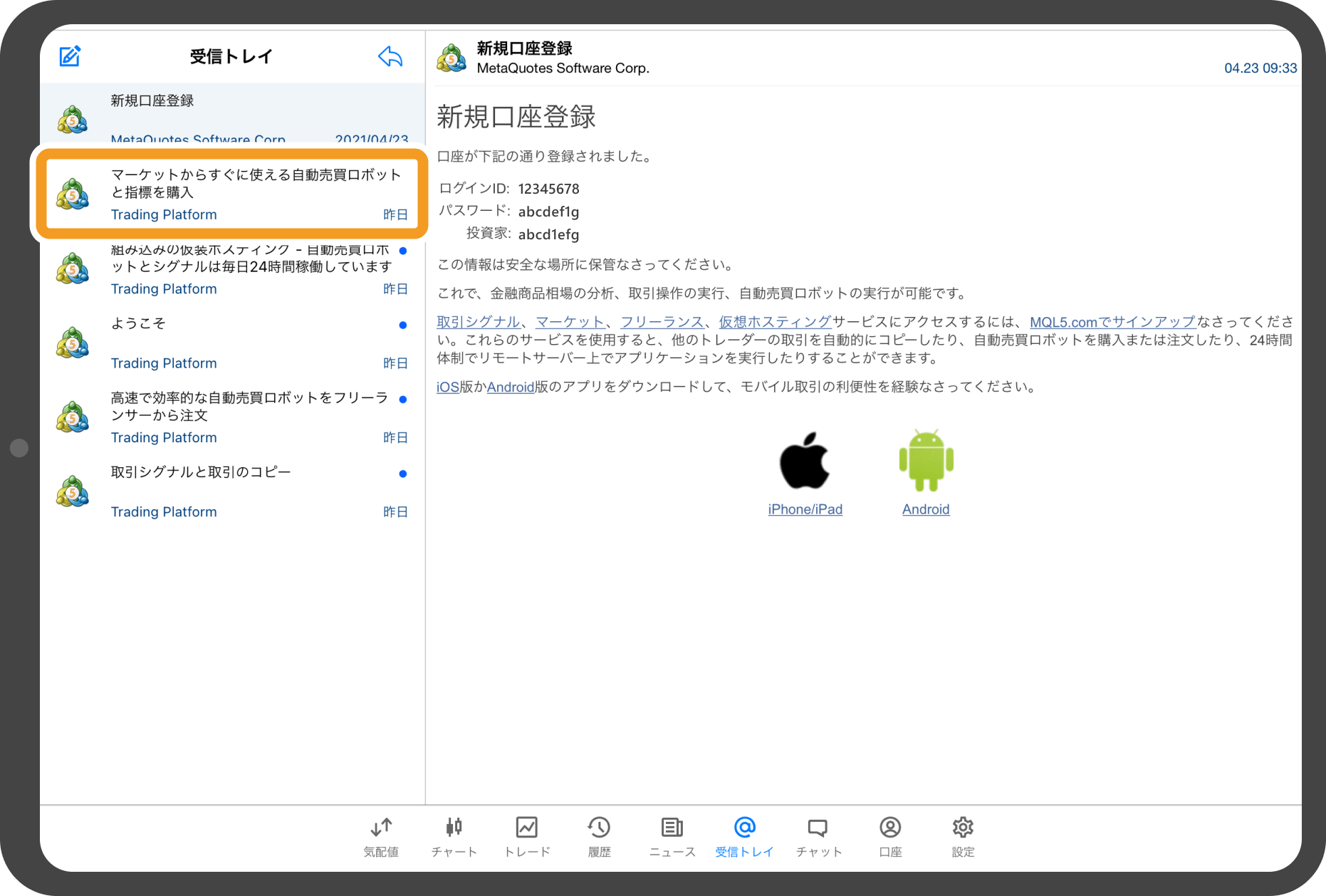
Task: Open the 設定 settings tab
Action: 963,837
